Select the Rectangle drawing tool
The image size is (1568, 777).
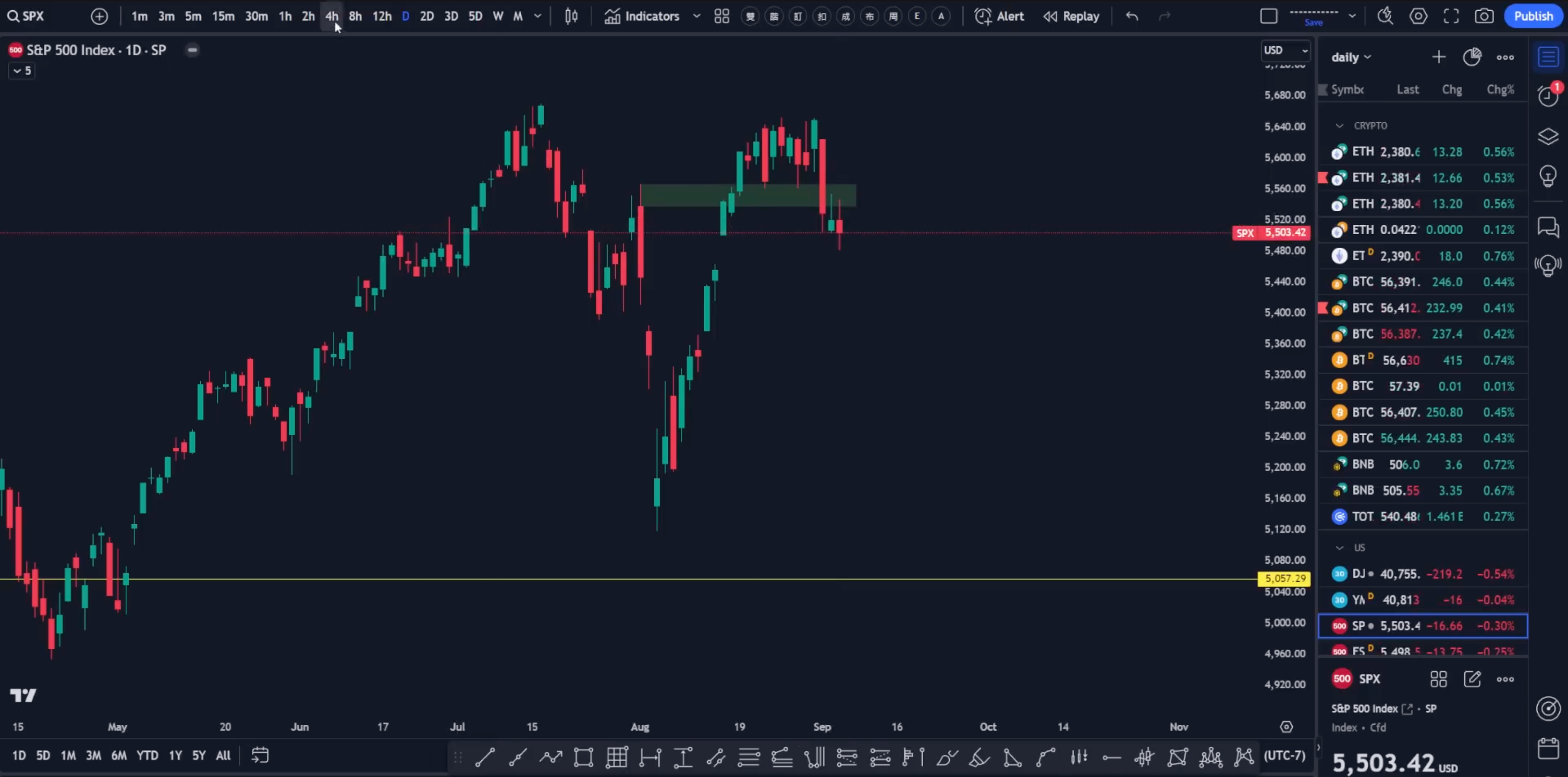tap(583, 757)
